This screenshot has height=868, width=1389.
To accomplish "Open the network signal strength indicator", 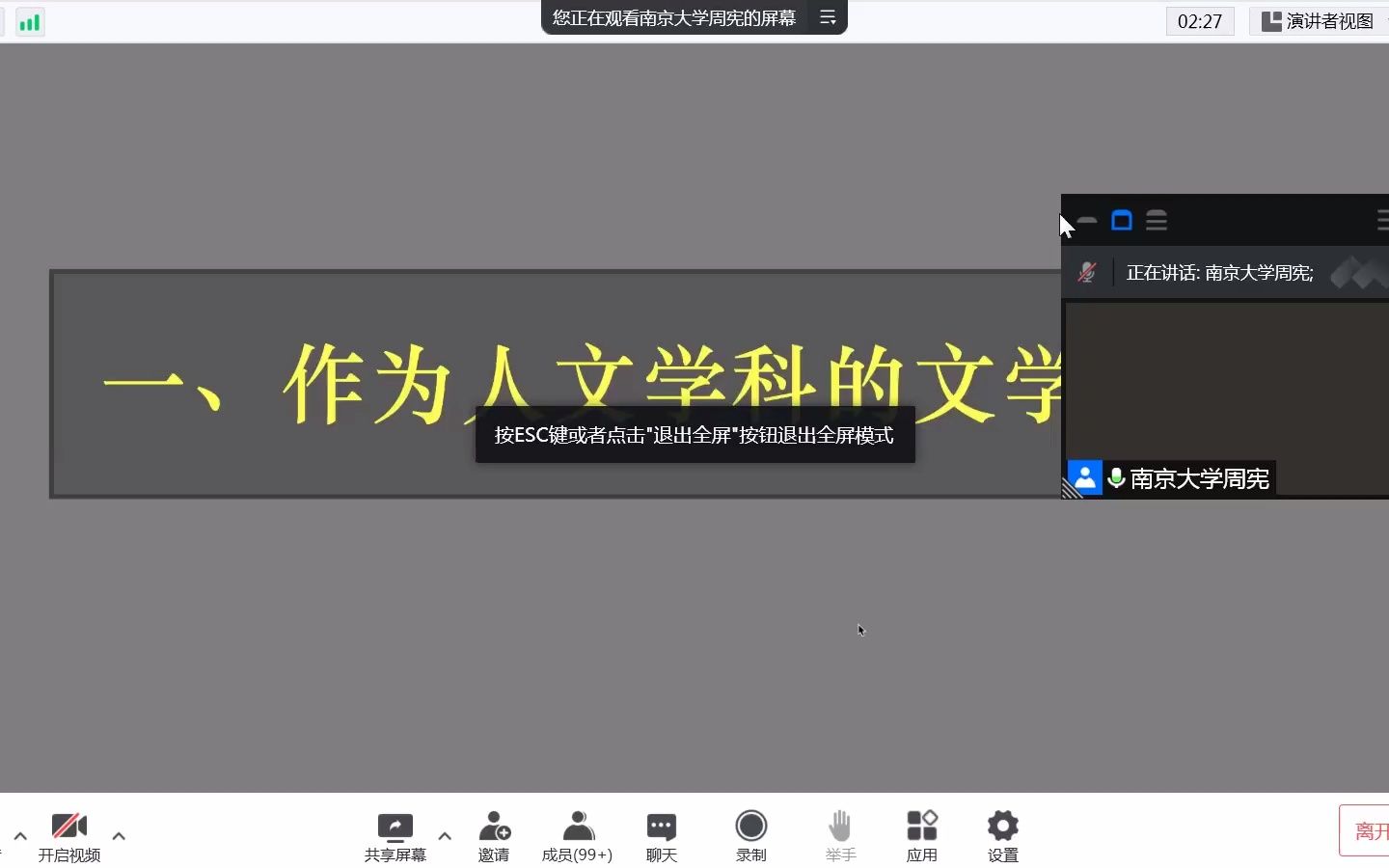I will click(x=29, y=21).
